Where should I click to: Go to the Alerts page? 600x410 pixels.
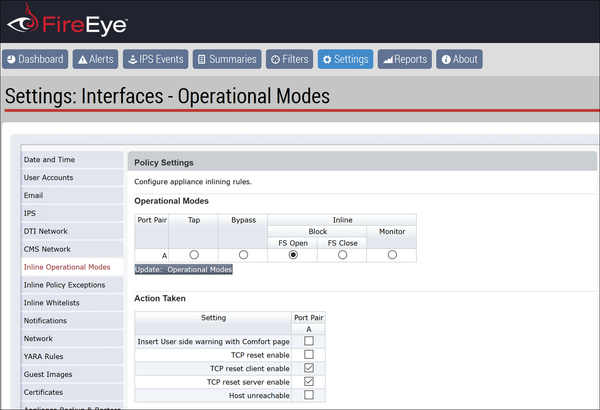pyautogui.click(x=96, y=59)
